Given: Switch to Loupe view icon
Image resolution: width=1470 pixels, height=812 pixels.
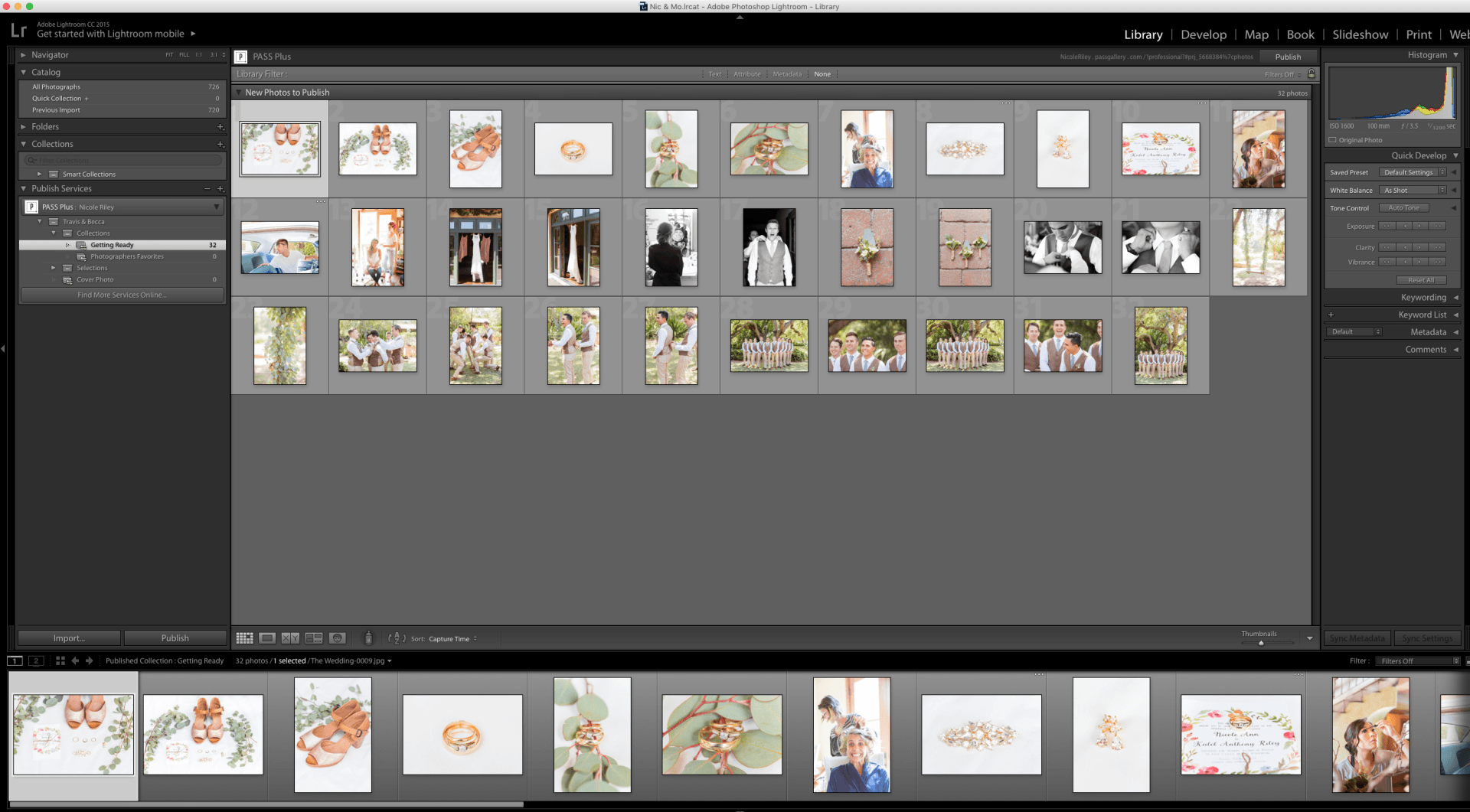Looking at the screenshot, I should (x=267, y=638).
